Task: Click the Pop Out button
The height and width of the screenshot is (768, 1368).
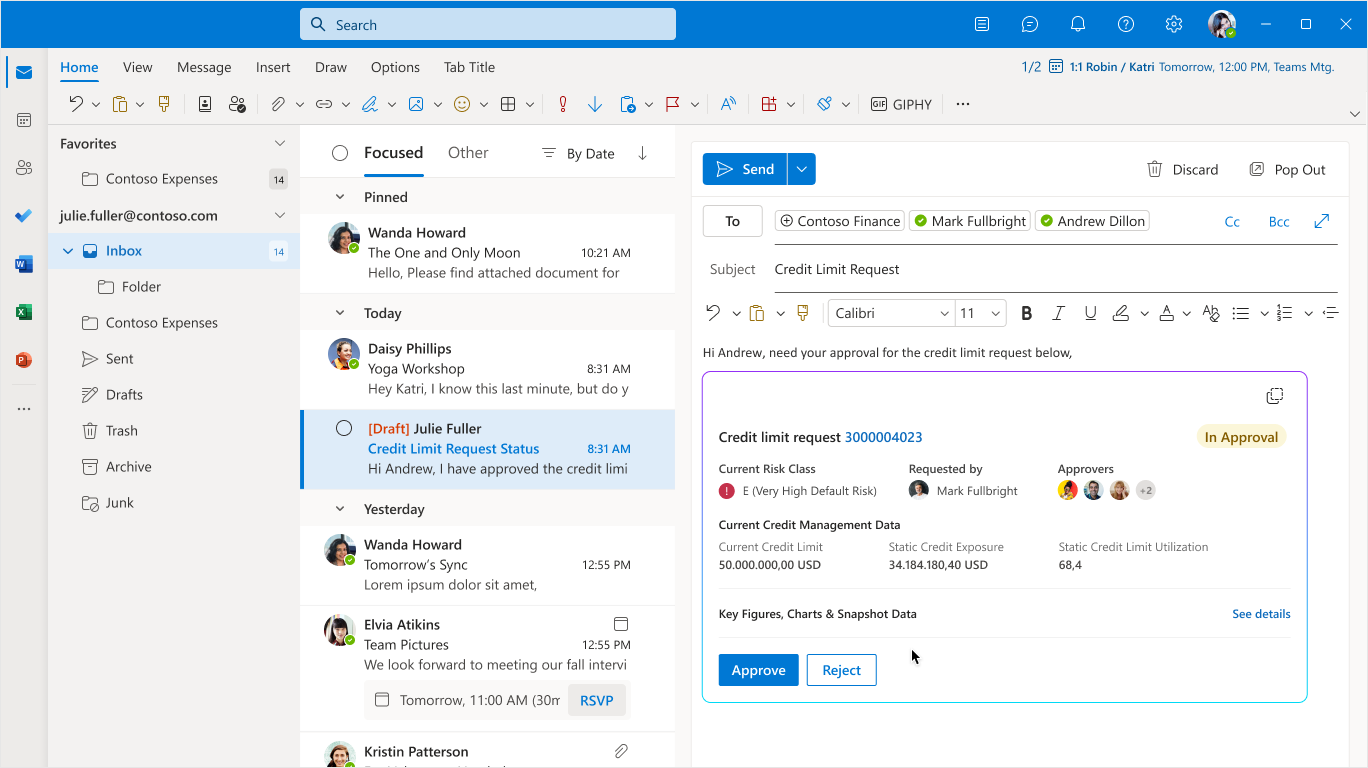Action: tap(1287, 169)
